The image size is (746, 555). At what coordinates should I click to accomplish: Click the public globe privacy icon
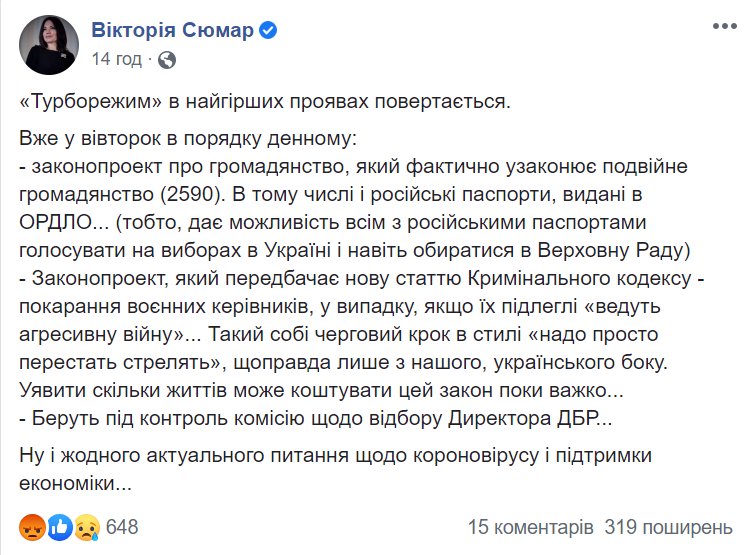[167, 60]
